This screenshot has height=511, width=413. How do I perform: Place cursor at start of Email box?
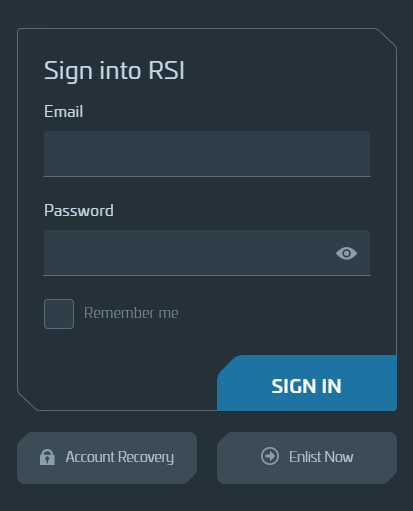coord(50,154)
